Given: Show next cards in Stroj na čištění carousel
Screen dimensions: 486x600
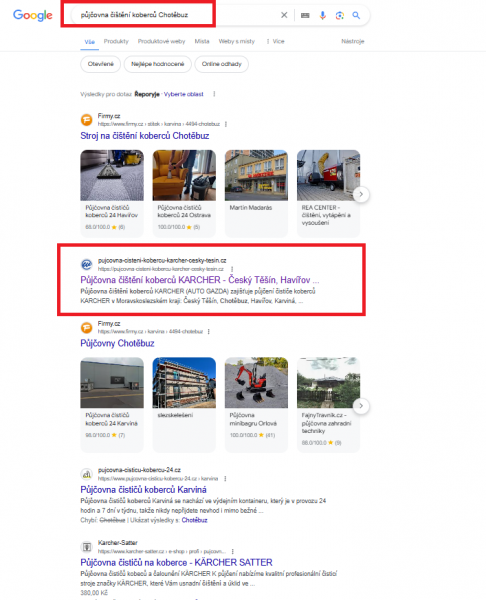Looking at the screenshot, I should (x=361, y=194).
